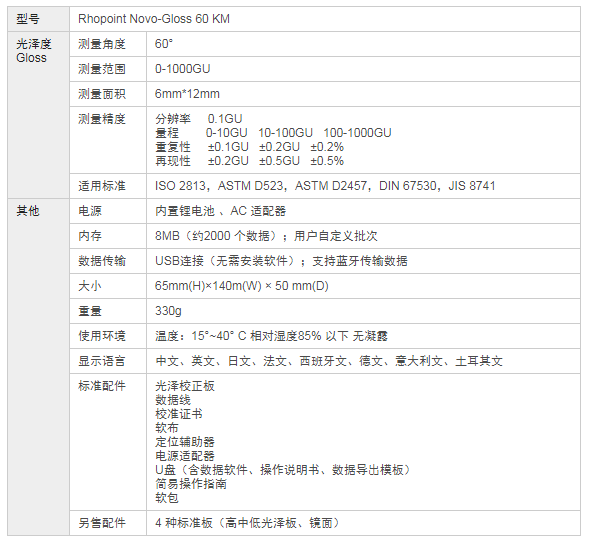Select the 4 种标准板 optional accessories text
The image size is (592, 545).
pyautogui.click(x=248, y=523)
